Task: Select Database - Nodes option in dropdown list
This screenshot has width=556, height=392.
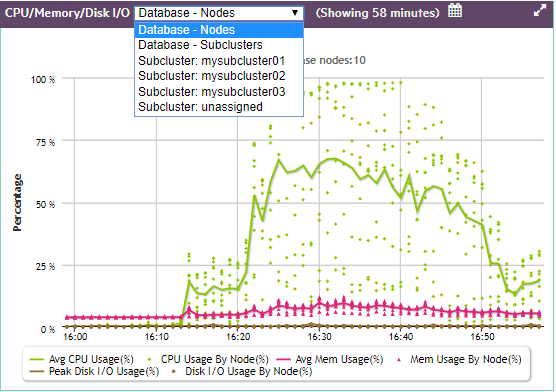Action: tap(219, 30)
